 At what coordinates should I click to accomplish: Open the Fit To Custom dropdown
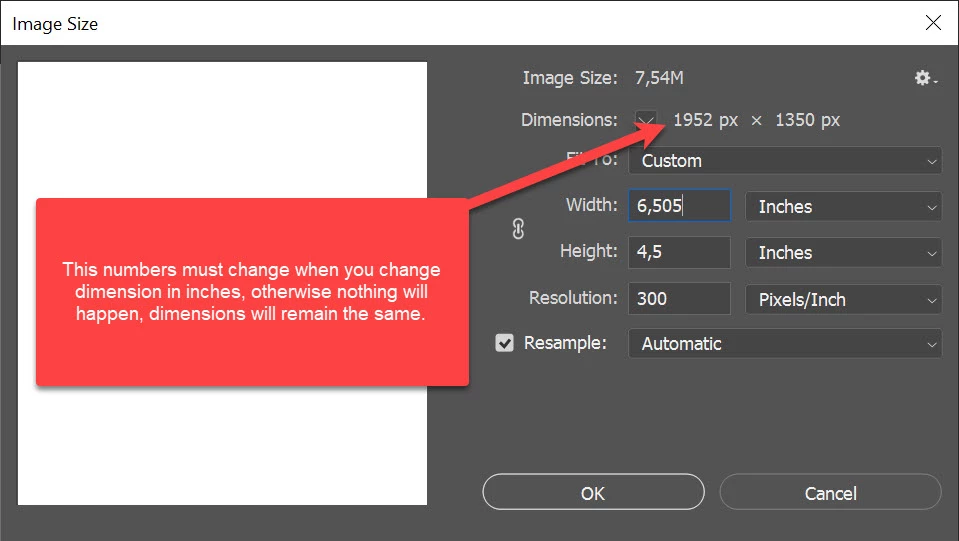click(x=785, y=161)
